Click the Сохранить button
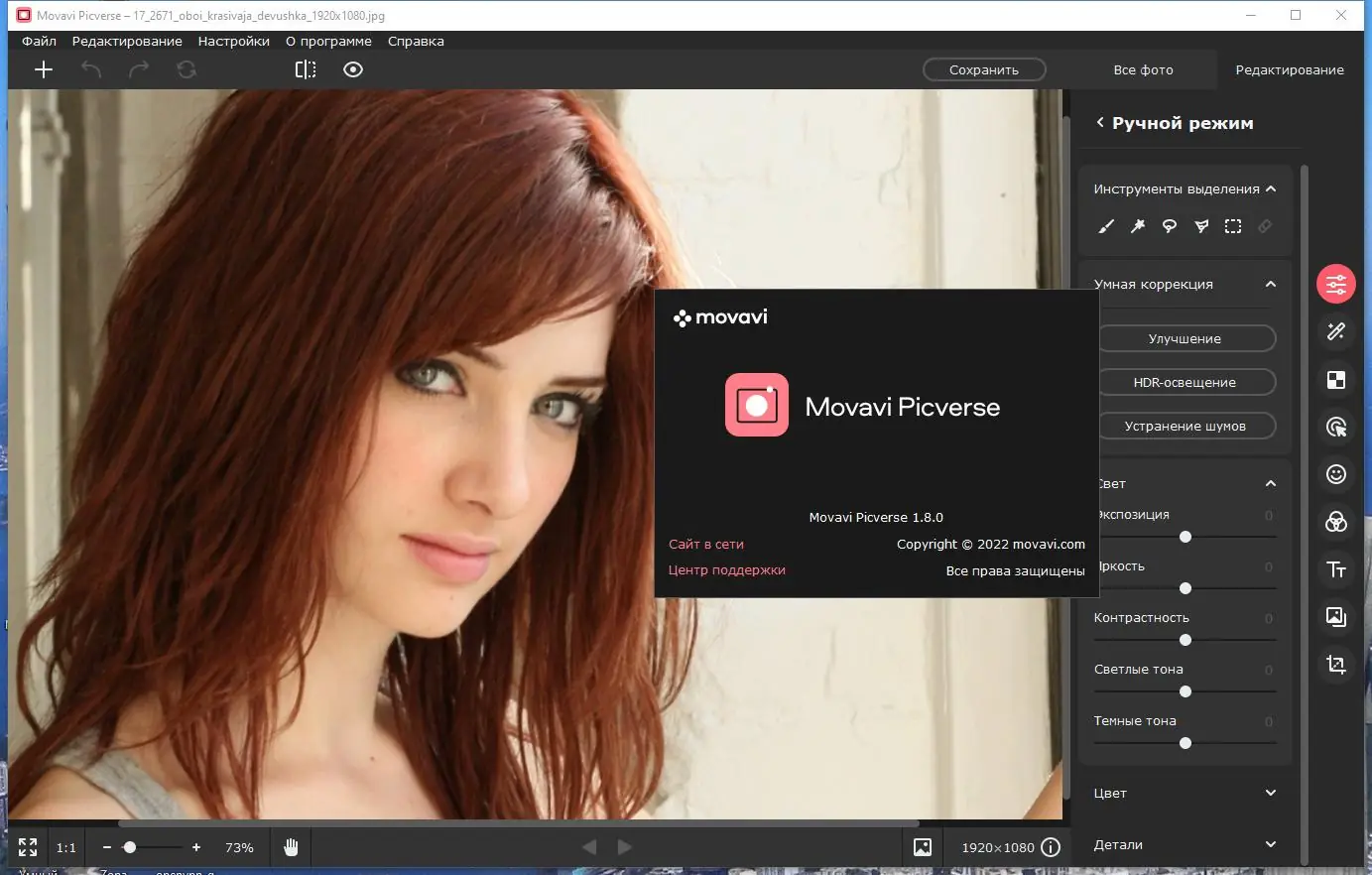 pyautogui.click(x=984, y=70)
